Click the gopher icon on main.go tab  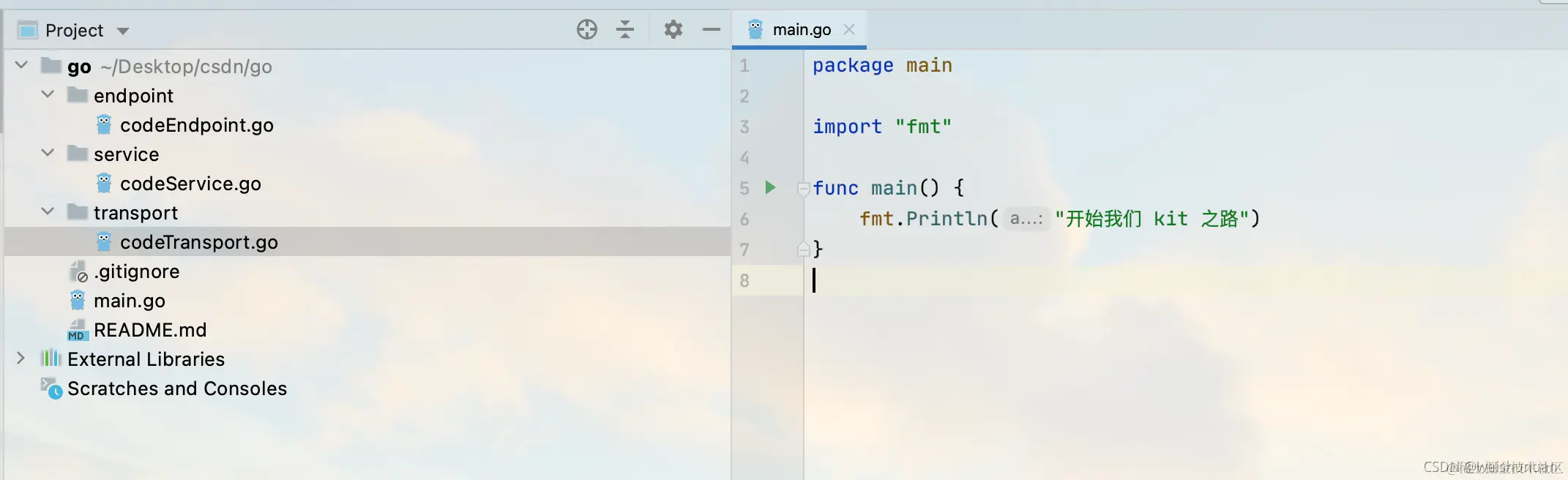point(755,29)
